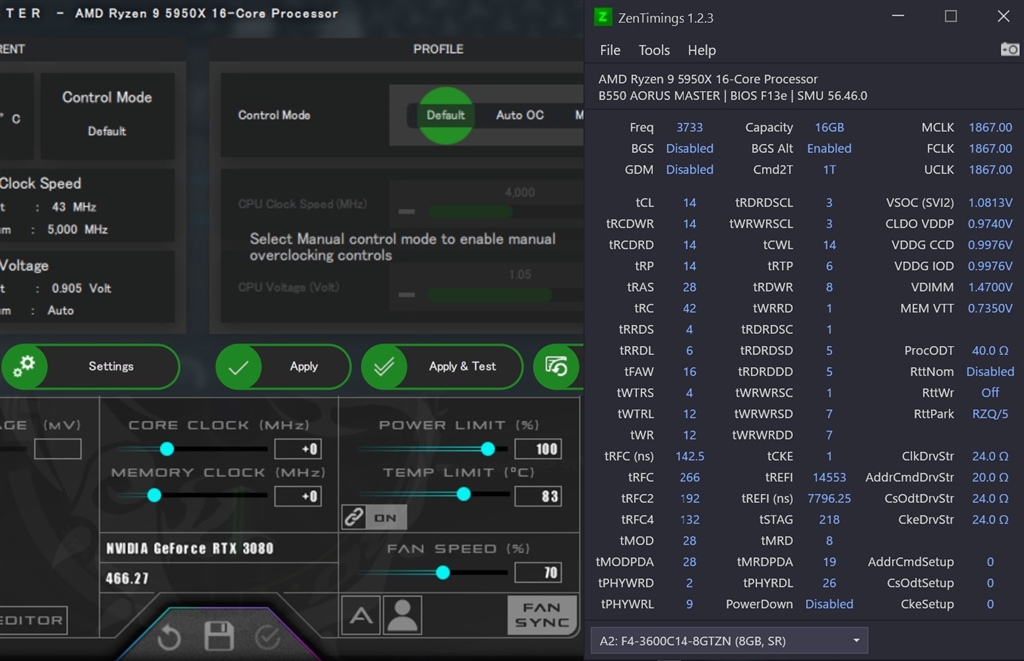Screen dimensions: 1024x661
Task: Click the Apply checkmark icon
Action: tap(239, 367)
